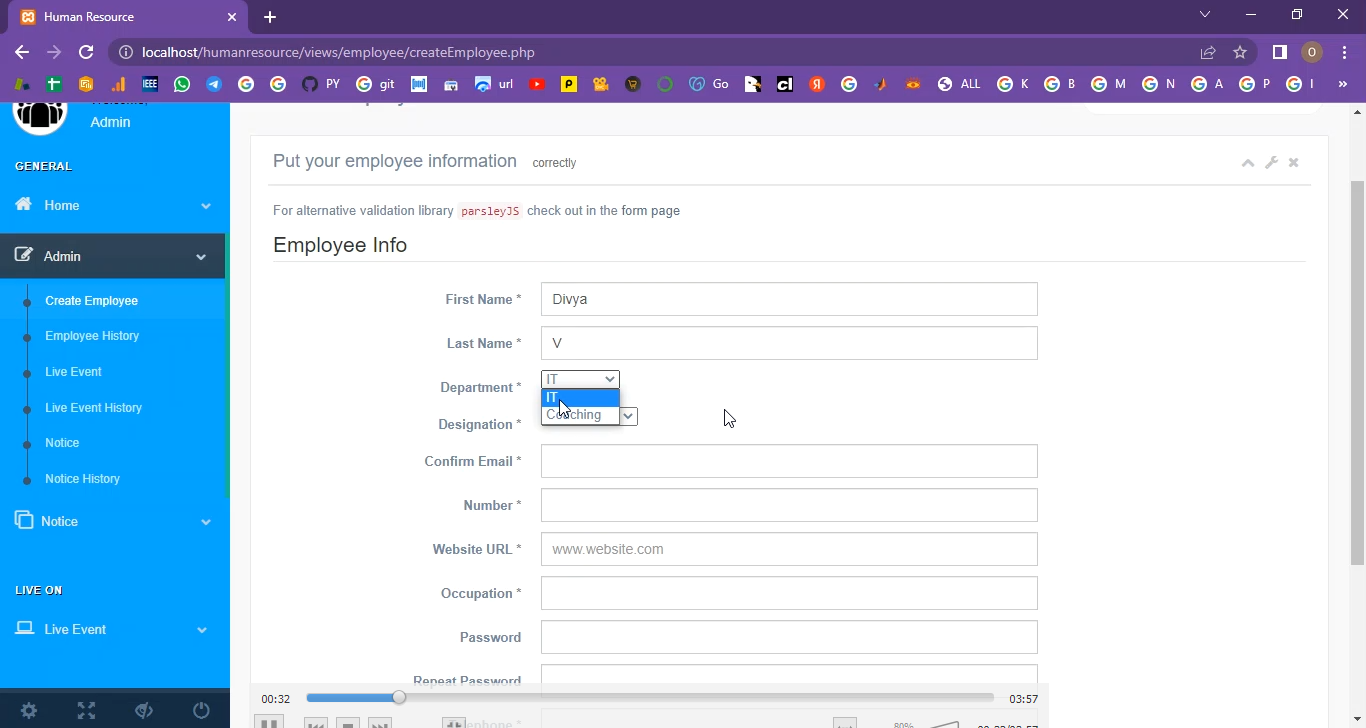Viewport: 1366px width, 728px height.
Task: Click the Confirm Email input field
Action: click(x=788, y=461)
